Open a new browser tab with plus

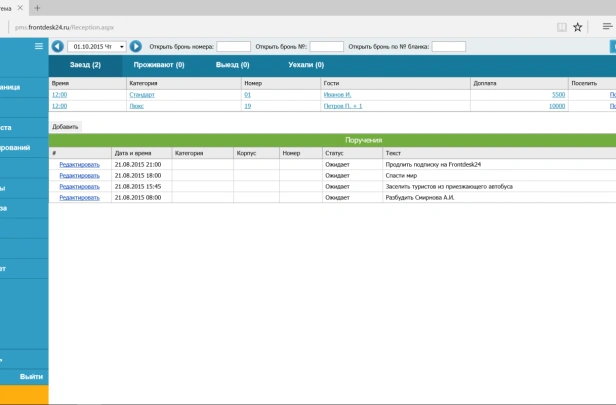point(37,8)
